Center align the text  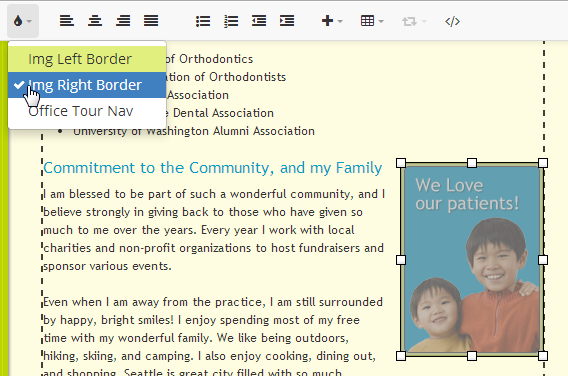[x=95, y=21]
